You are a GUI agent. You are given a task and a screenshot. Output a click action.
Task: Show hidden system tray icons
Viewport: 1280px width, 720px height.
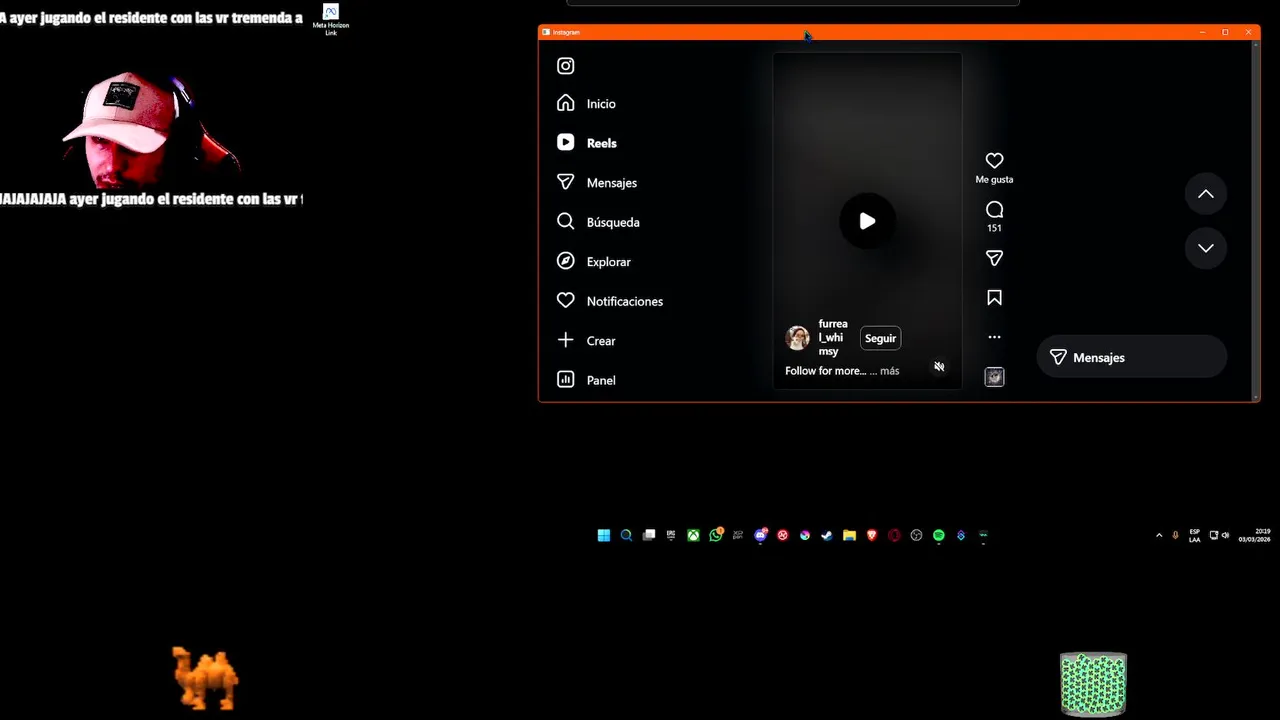(1159, 535)
